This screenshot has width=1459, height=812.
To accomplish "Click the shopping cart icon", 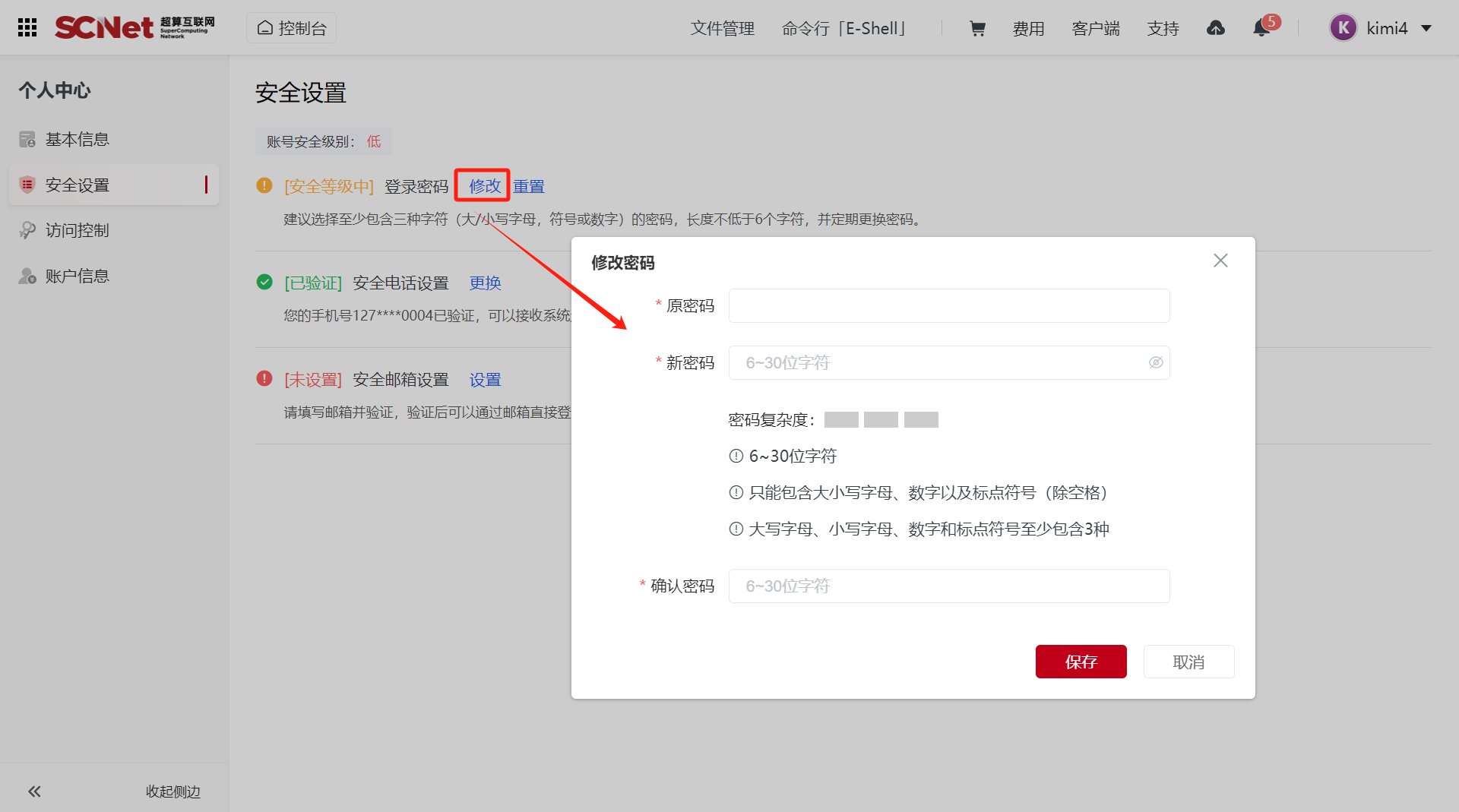I will click(977, 29).
